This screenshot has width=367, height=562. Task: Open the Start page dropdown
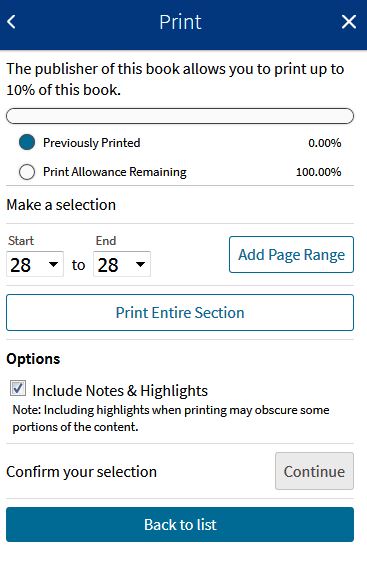(35, 265)
